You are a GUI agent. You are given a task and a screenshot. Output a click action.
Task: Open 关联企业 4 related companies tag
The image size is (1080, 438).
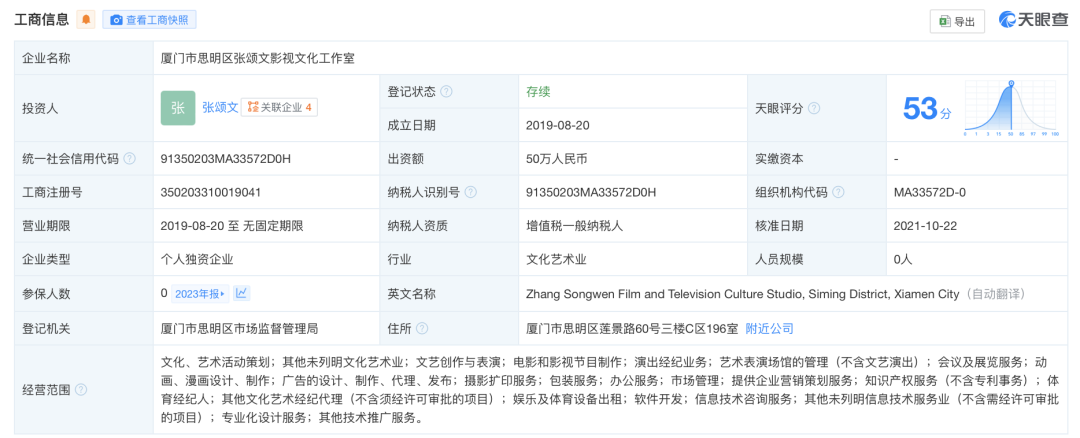coord(280,107)
